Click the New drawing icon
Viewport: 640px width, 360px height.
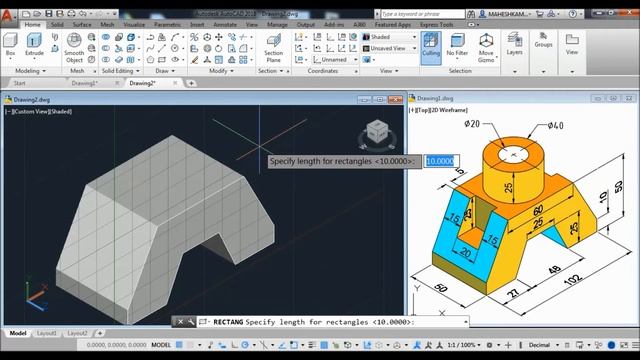click(26, 13)
